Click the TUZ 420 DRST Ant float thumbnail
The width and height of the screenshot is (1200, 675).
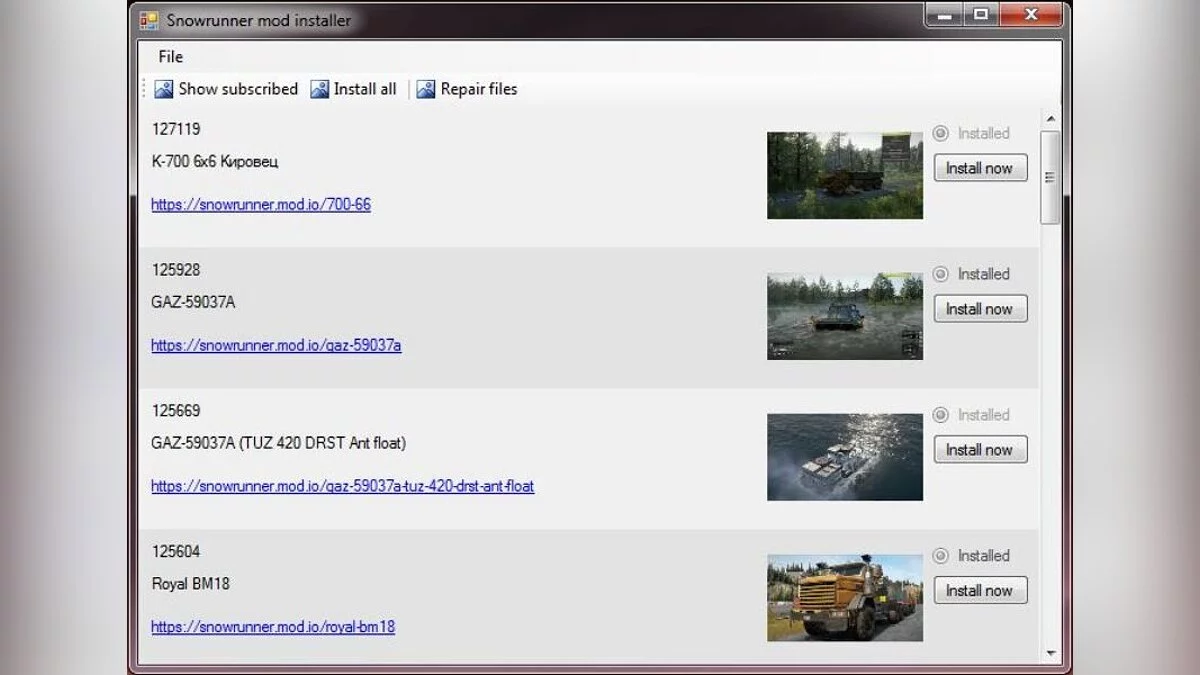tap(845, 457)
